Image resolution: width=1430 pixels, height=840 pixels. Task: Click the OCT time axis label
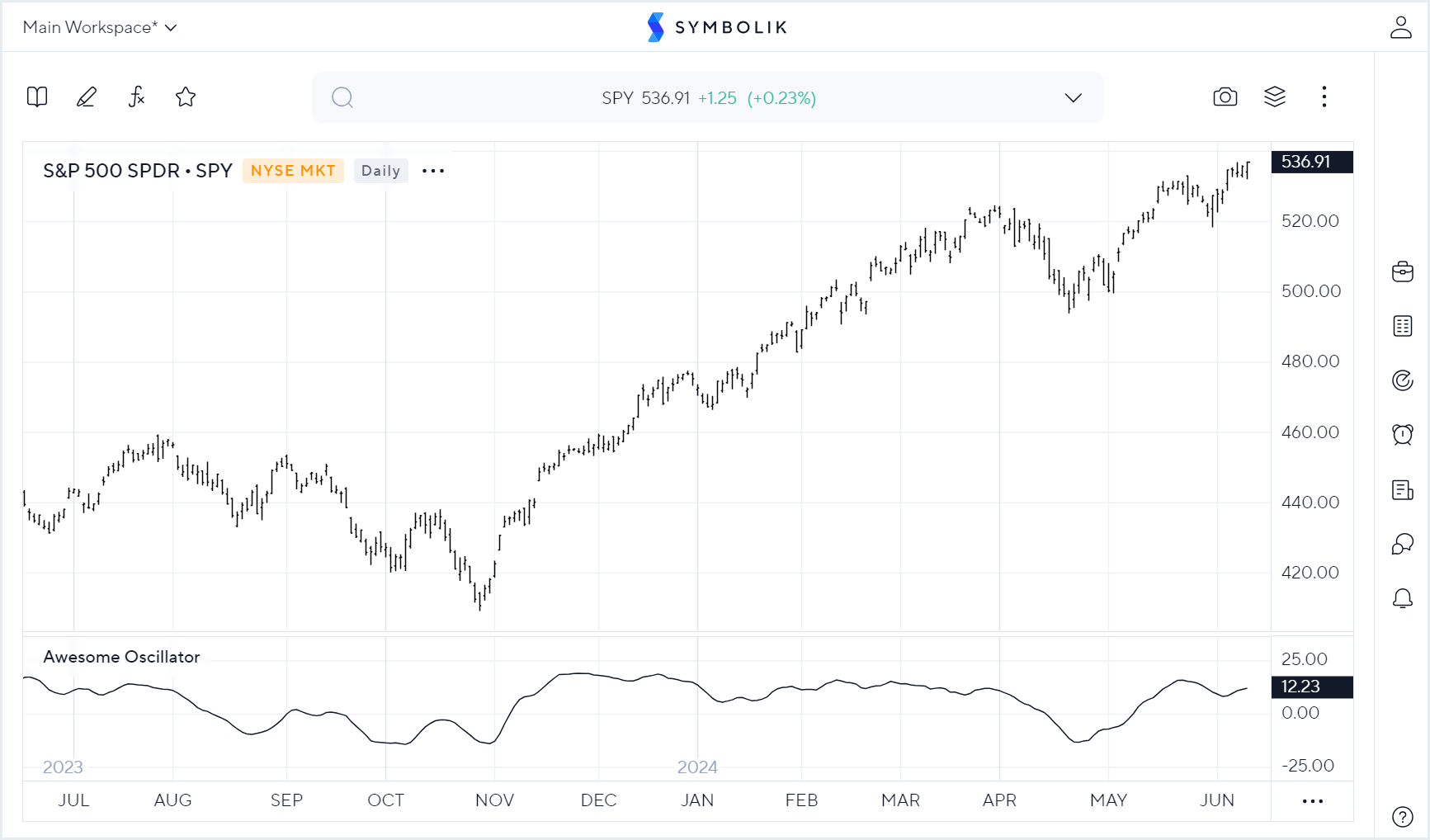(385, 800)
